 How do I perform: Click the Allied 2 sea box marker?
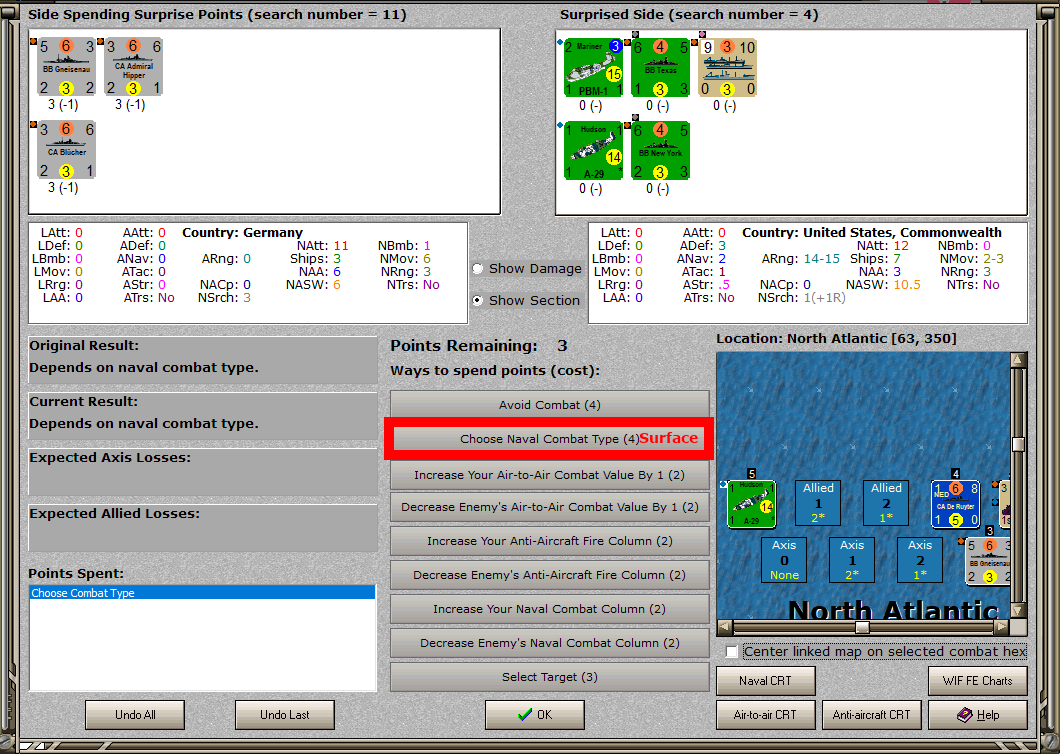886,502
